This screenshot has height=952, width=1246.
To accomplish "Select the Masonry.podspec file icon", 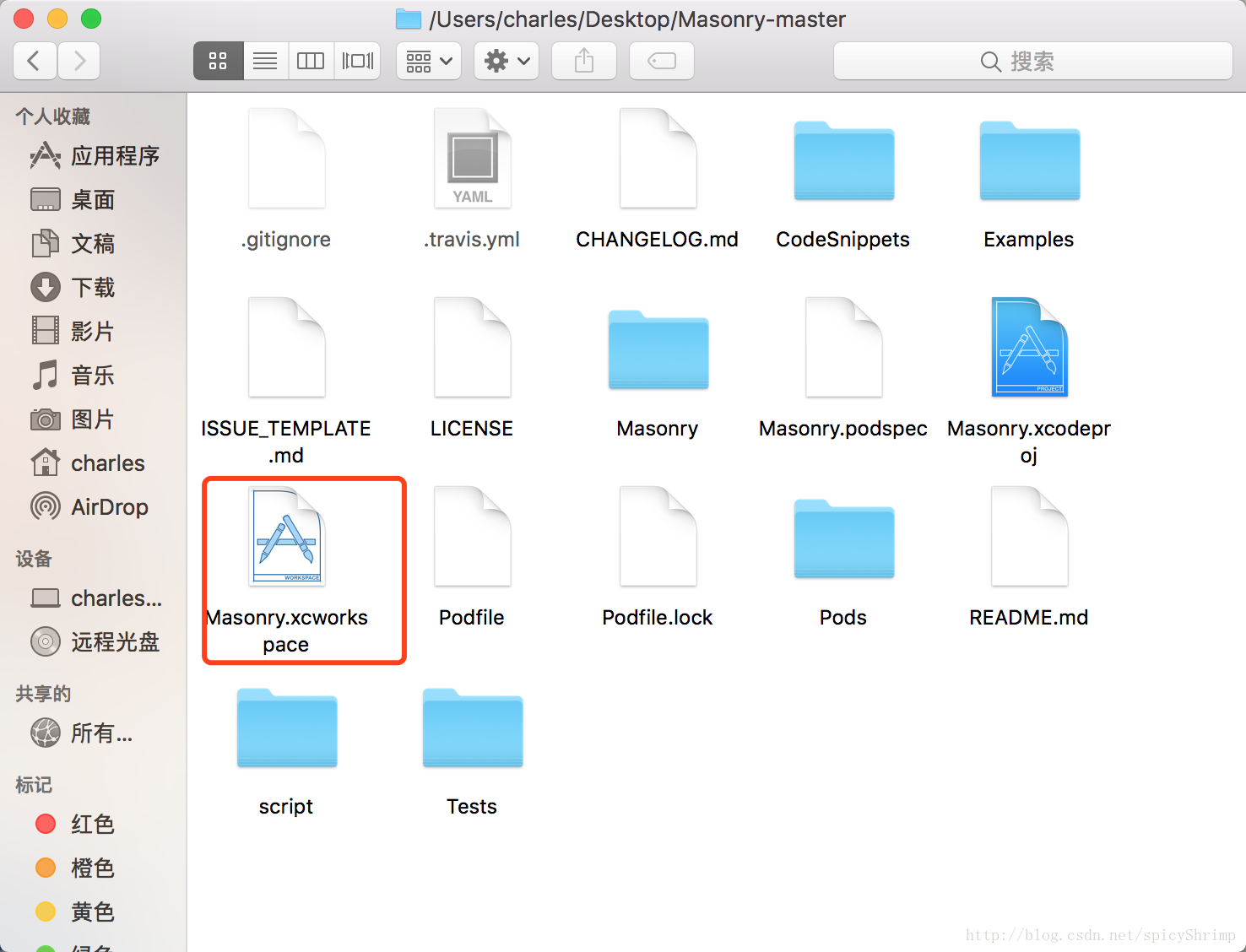I will [844, 347].
